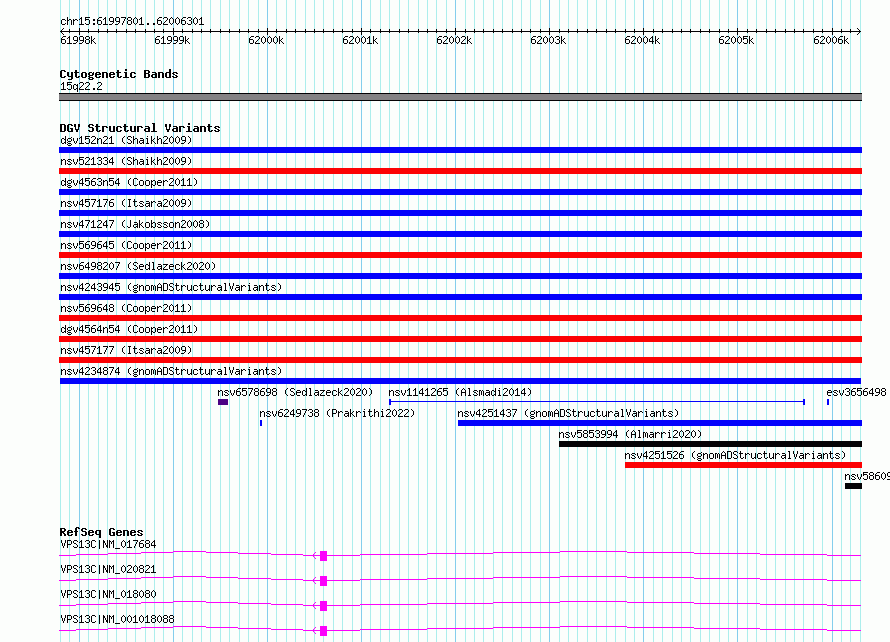Click the VPS13C NM_020821 magenta exon box
The width and height of the screenshot is (890, 642).
click(x=324, y=581)
